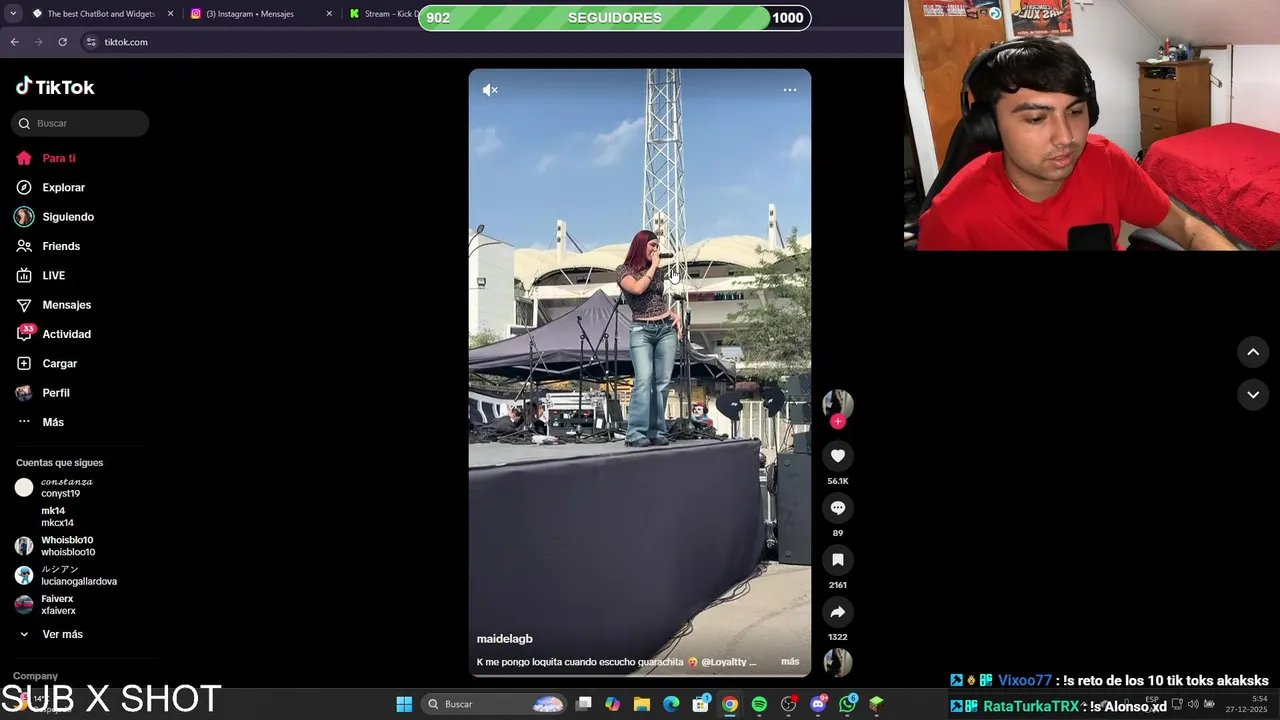Screen dimensions: 1280x720
Task: Share the video via the arrow icon
Action: click(x=838, y=612)
